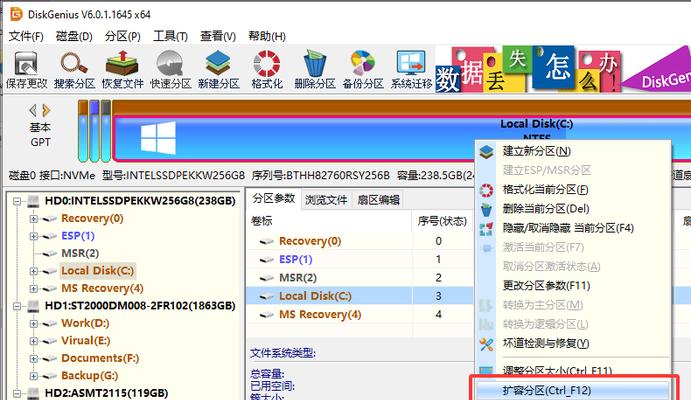Screen dimensions: 691x400
Task: Open the 工具(T) menu
Action: click(170, 36)
